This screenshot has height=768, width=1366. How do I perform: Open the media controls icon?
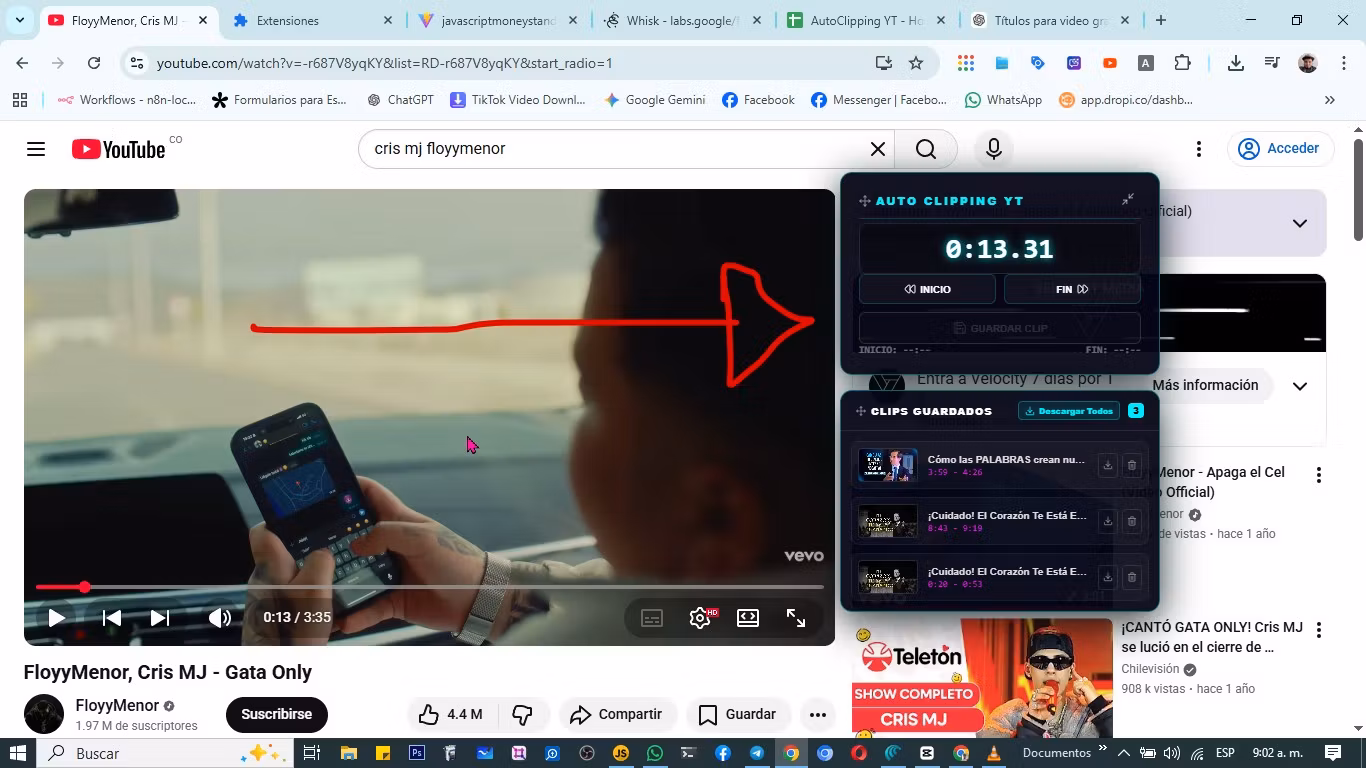click(x=1272, y=63)
